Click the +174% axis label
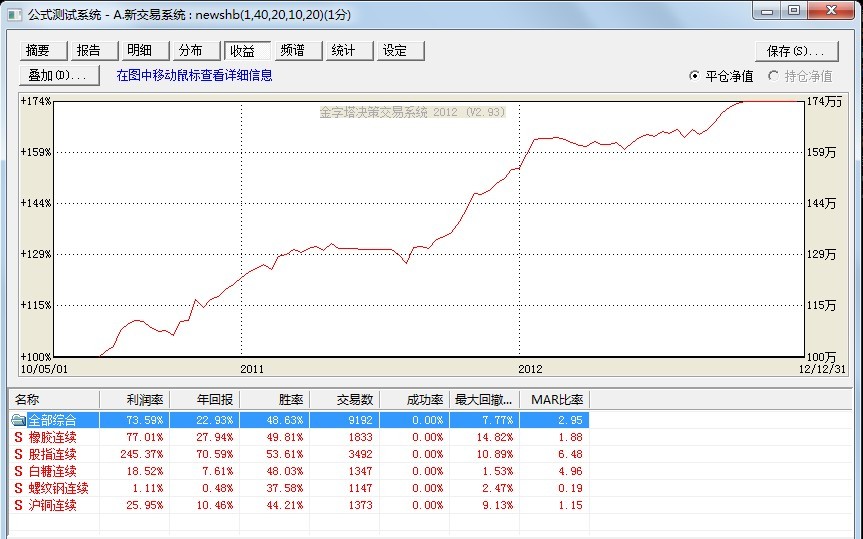The height and width of the screenshot is (539, 863). pyautogui.click(x=36, y=101)
